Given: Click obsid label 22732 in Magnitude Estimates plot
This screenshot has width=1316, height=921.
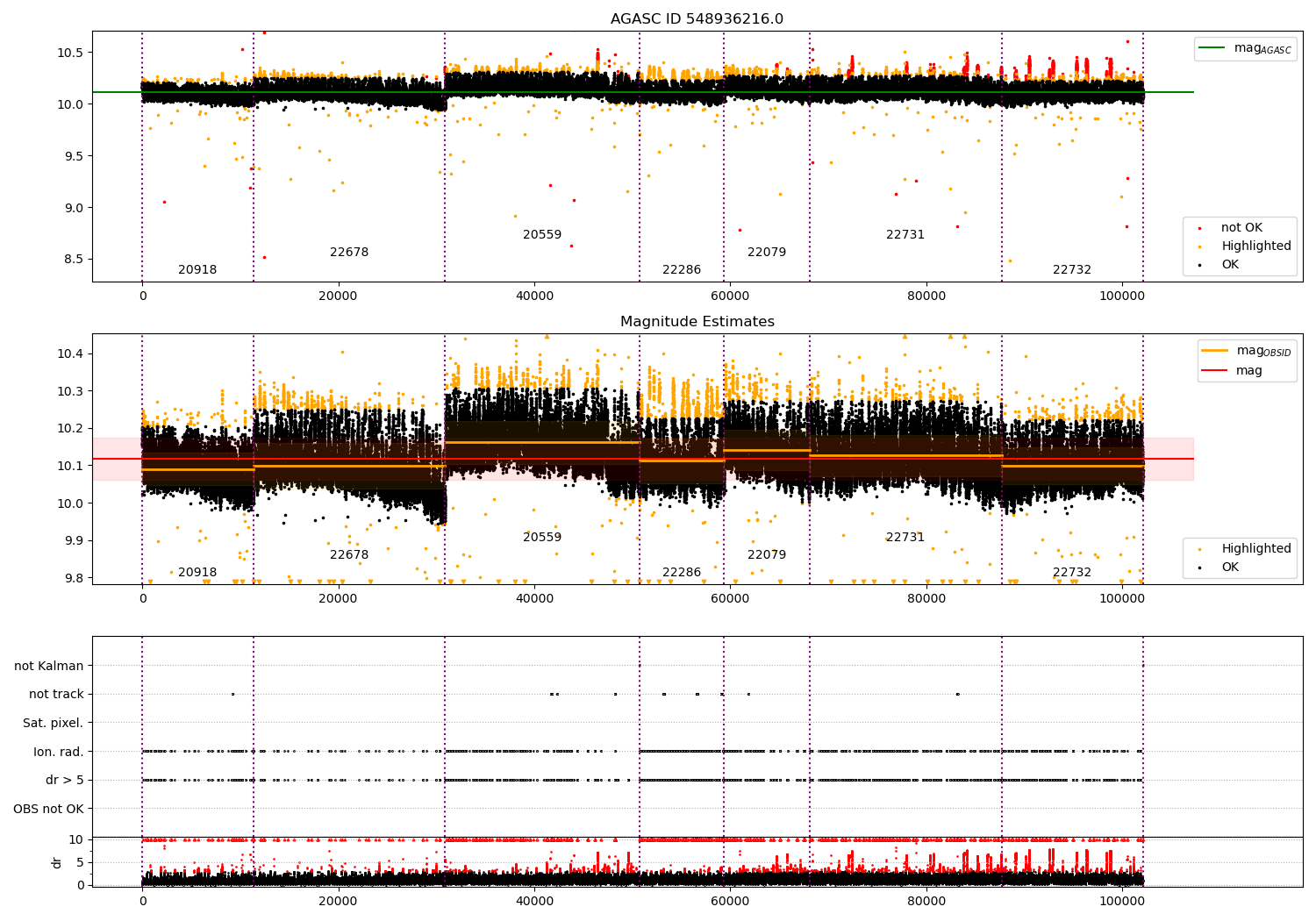Looking at the screenshot, I should (1072, 572).
